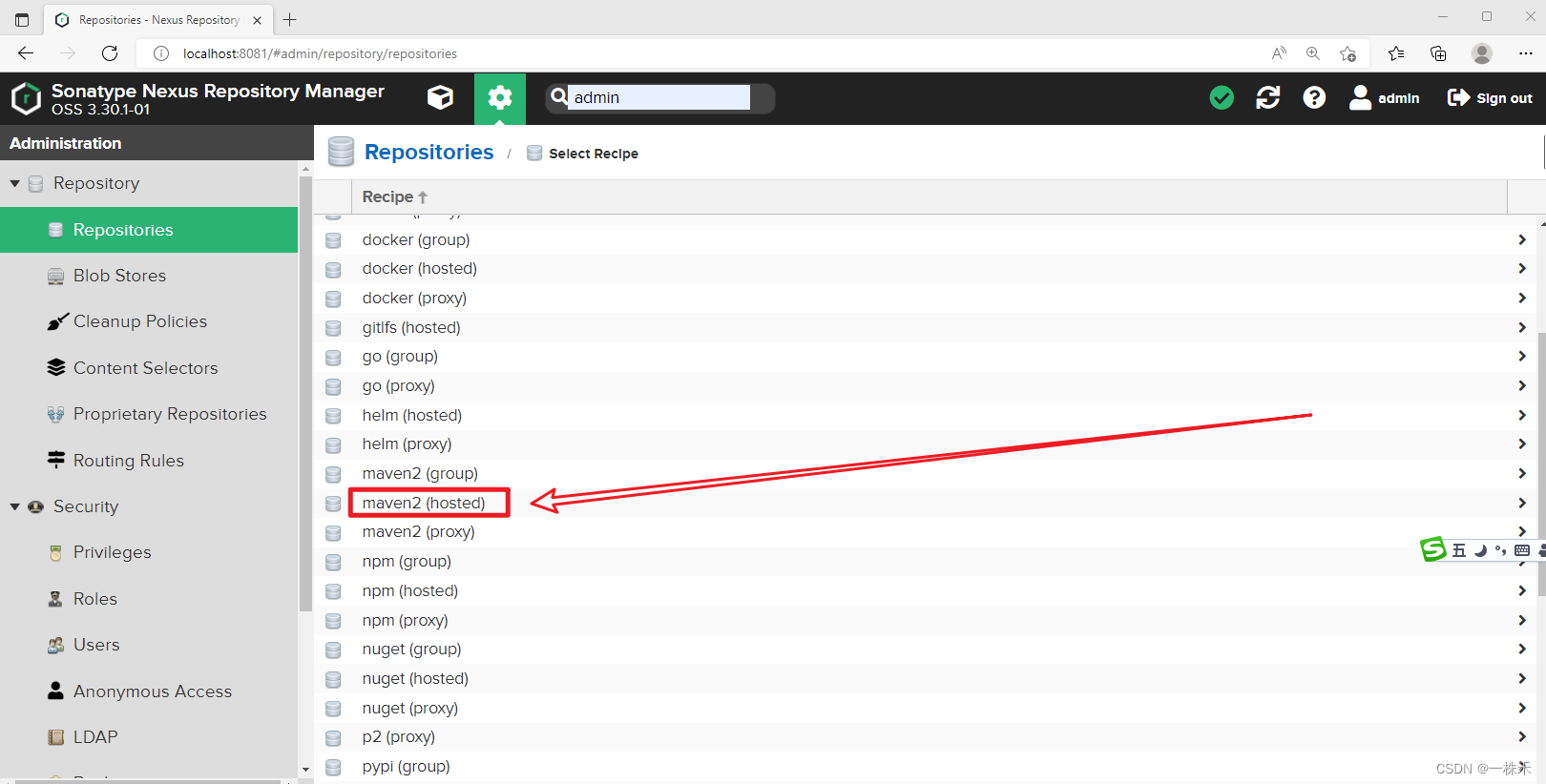This screenshot has height=784, width=1546.
Task: Focus the Nexus search input field
Action: tap(659, 97)
